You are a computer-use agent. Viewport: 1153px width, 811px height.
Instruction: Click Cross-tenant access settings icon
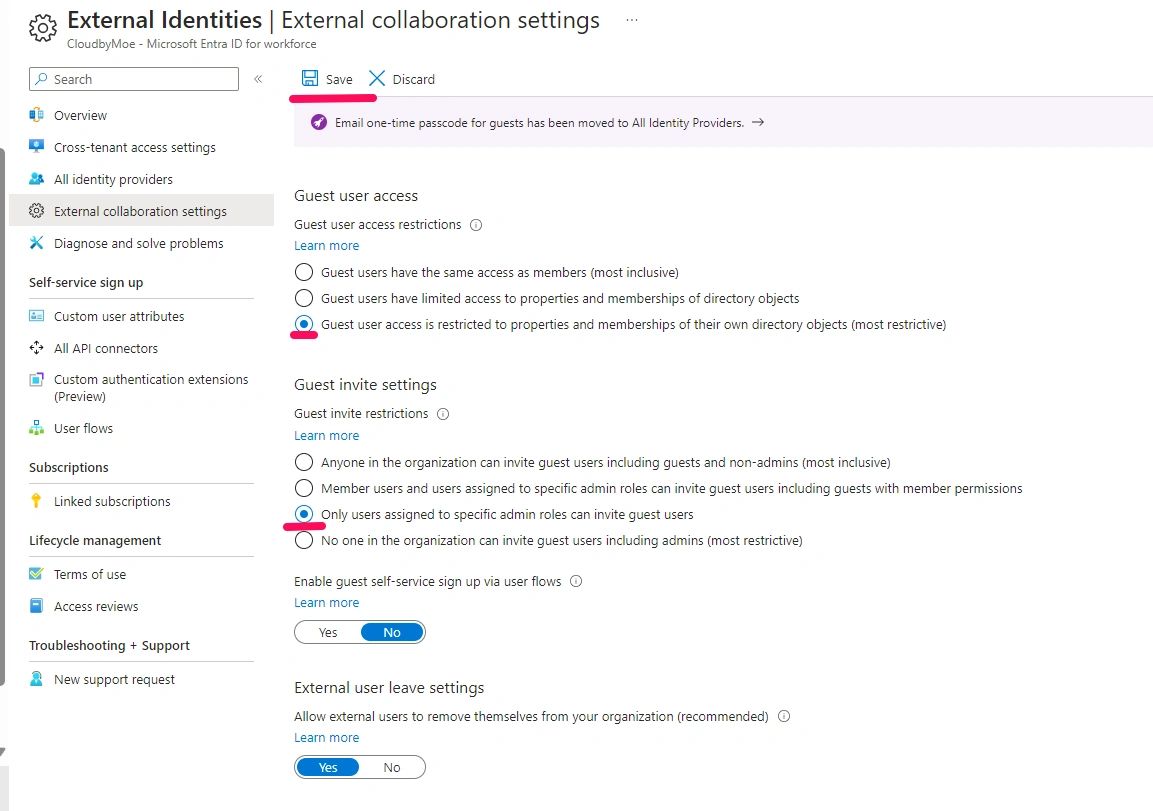[x=37, y=147]
